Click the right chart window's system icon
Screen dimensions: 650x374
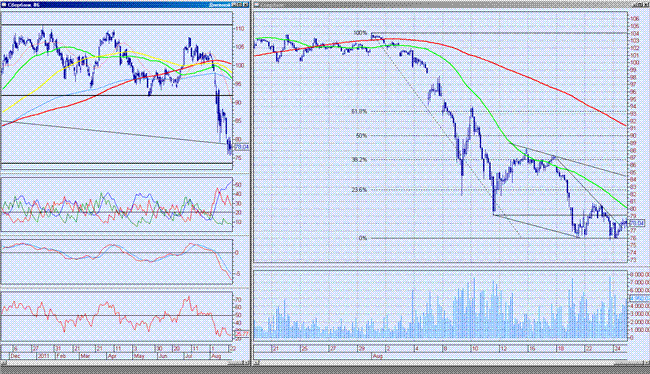[257, 5]
